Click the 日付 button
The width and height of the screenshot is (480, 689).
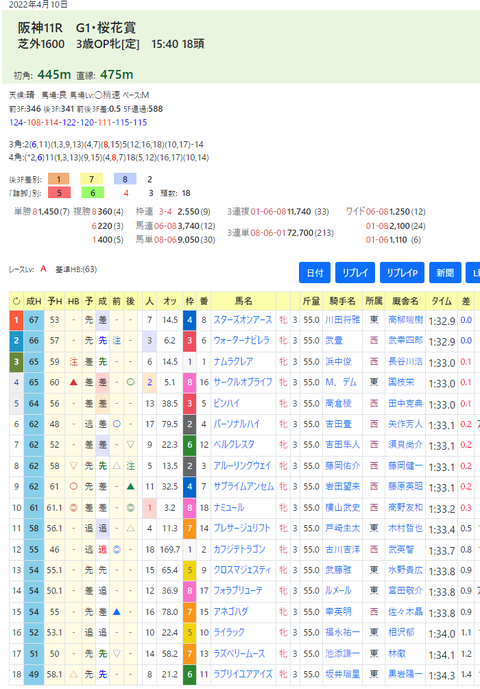coord(315,273)
